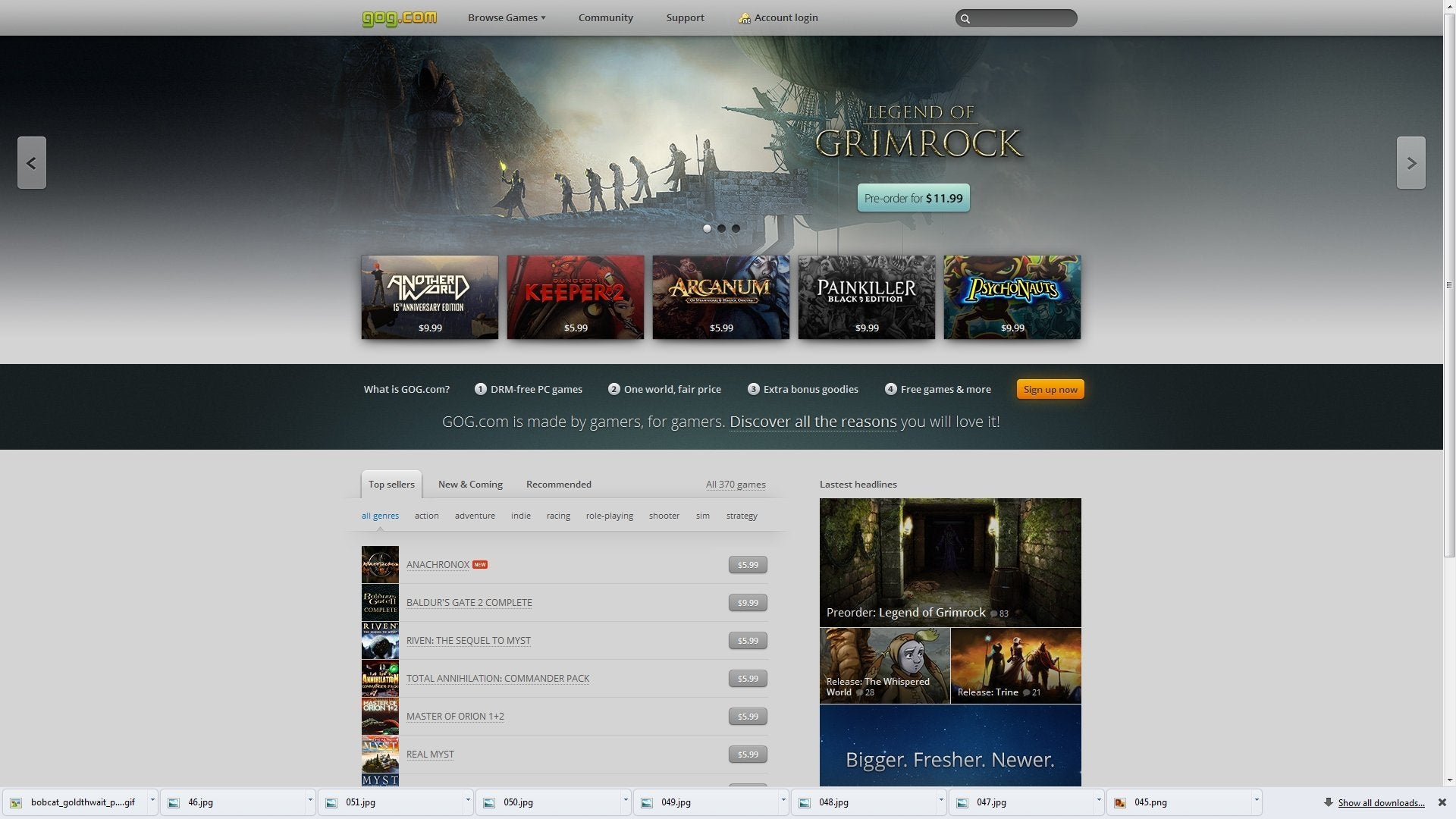Image resolution: width=1456 pixels, height=819 pixels.
Task: Switch to the Top sellers tab
Action: pos(391,484)
